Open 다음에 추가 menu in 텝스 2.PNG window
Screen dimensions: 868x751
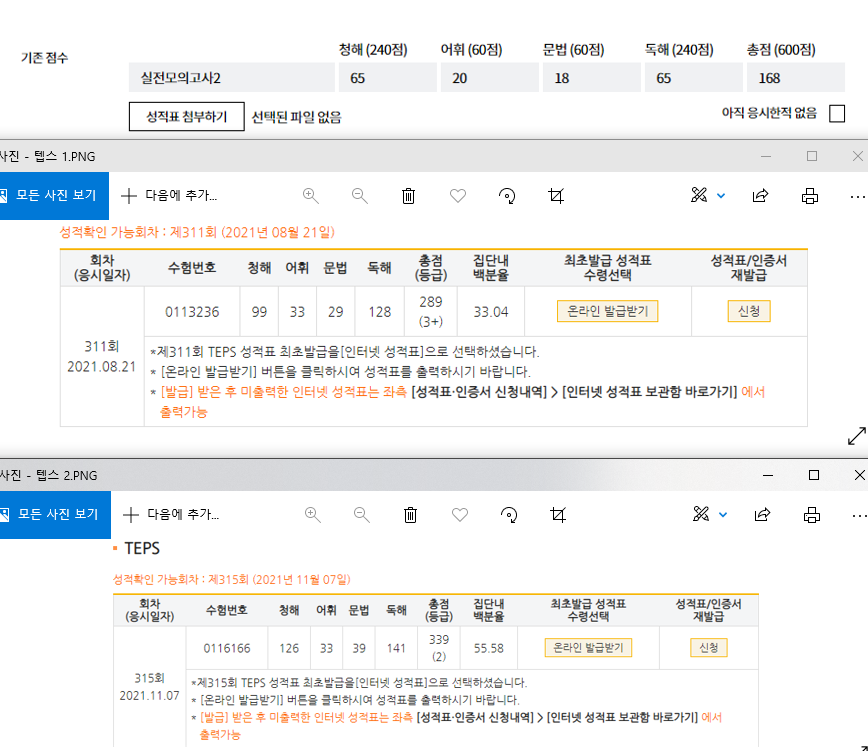[x=171, y=515]
